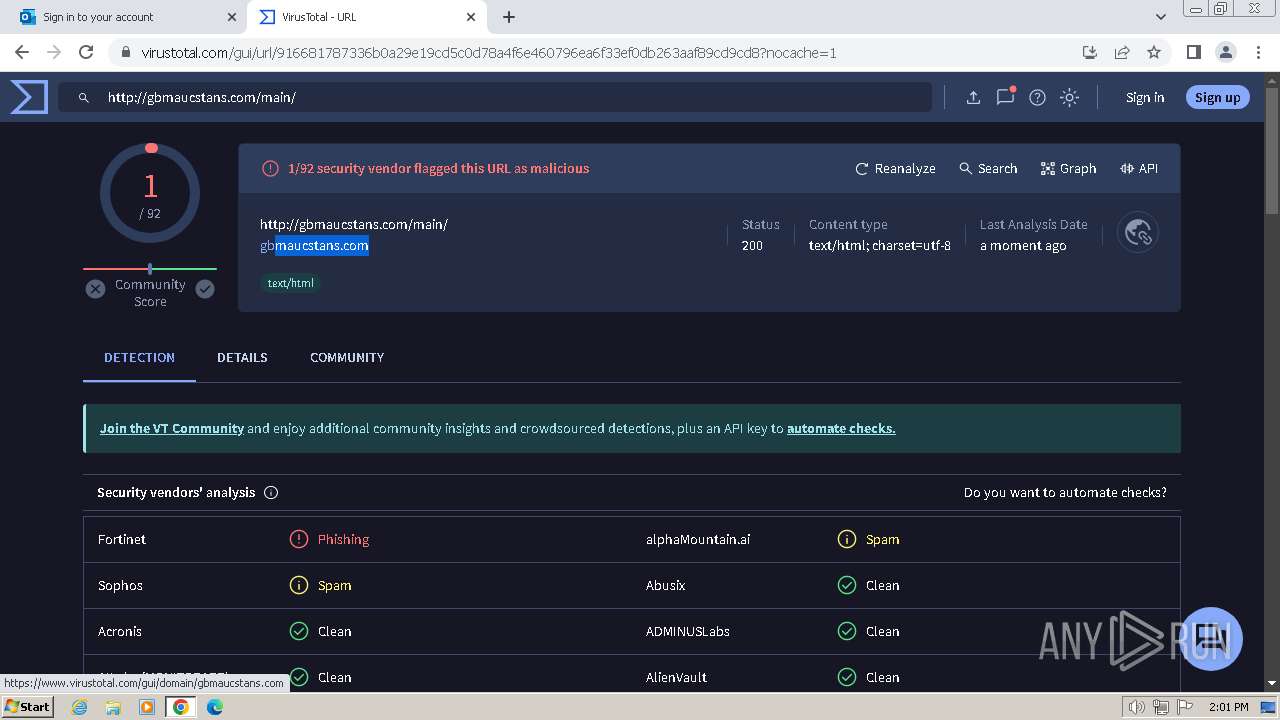Open the help question mark icon
The height and width of the screenshot is (720, 1280).
[1038, 97]
